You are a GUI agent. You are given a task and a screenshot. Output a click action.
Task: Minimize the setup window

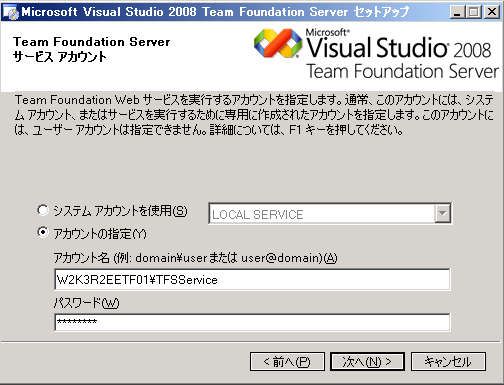(457, 12)
